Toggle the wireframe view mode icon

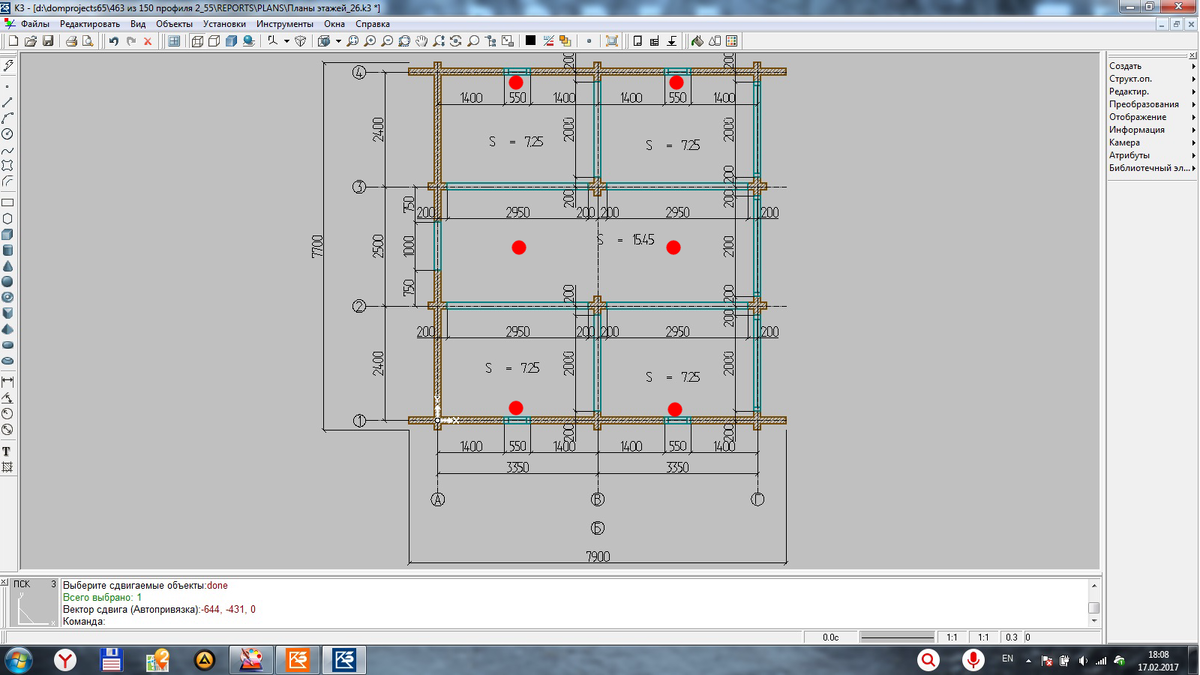(197, 41)
